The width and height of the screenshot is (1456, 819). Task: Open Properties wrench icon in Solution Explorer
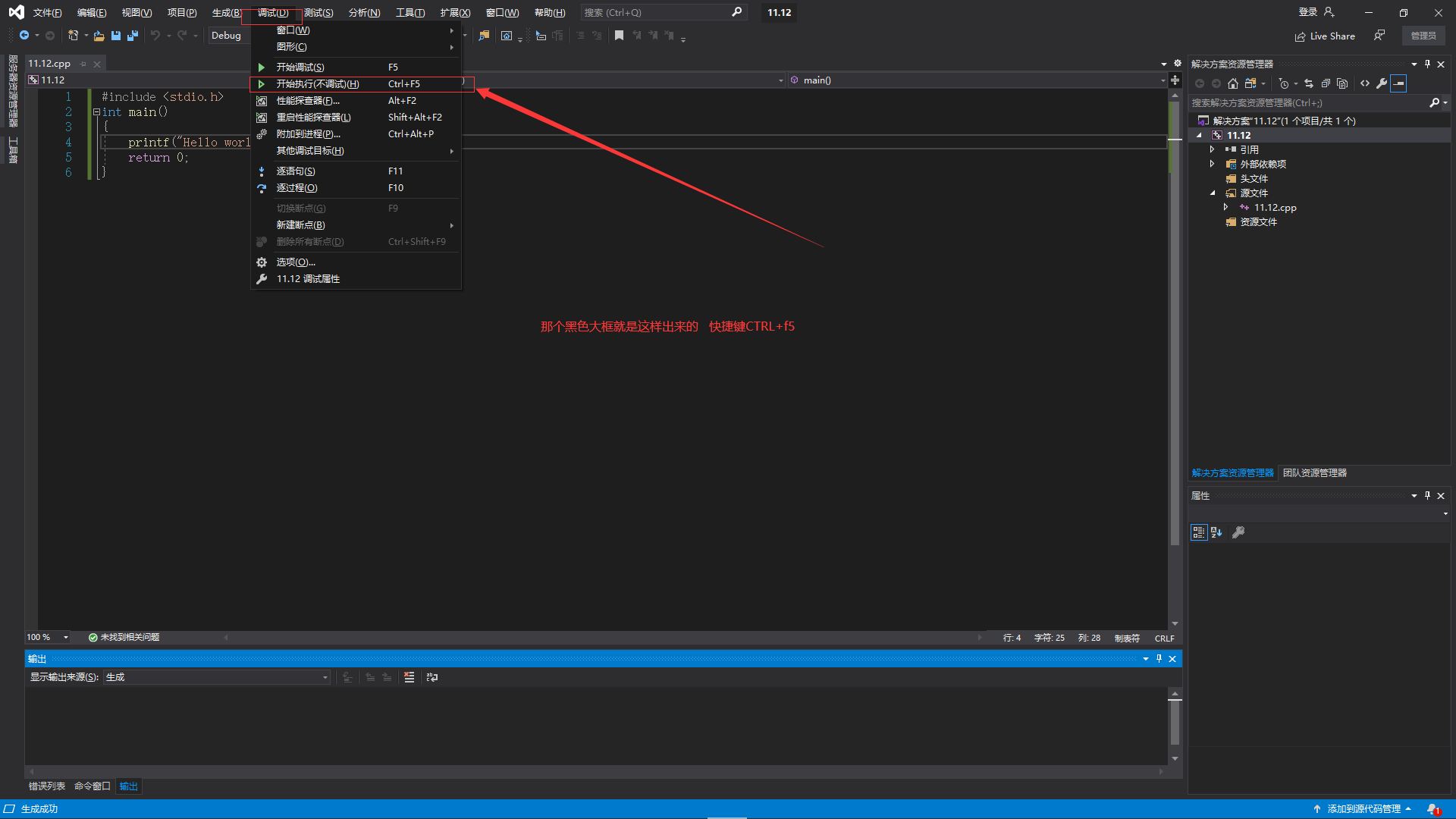tap(1382, 83)
